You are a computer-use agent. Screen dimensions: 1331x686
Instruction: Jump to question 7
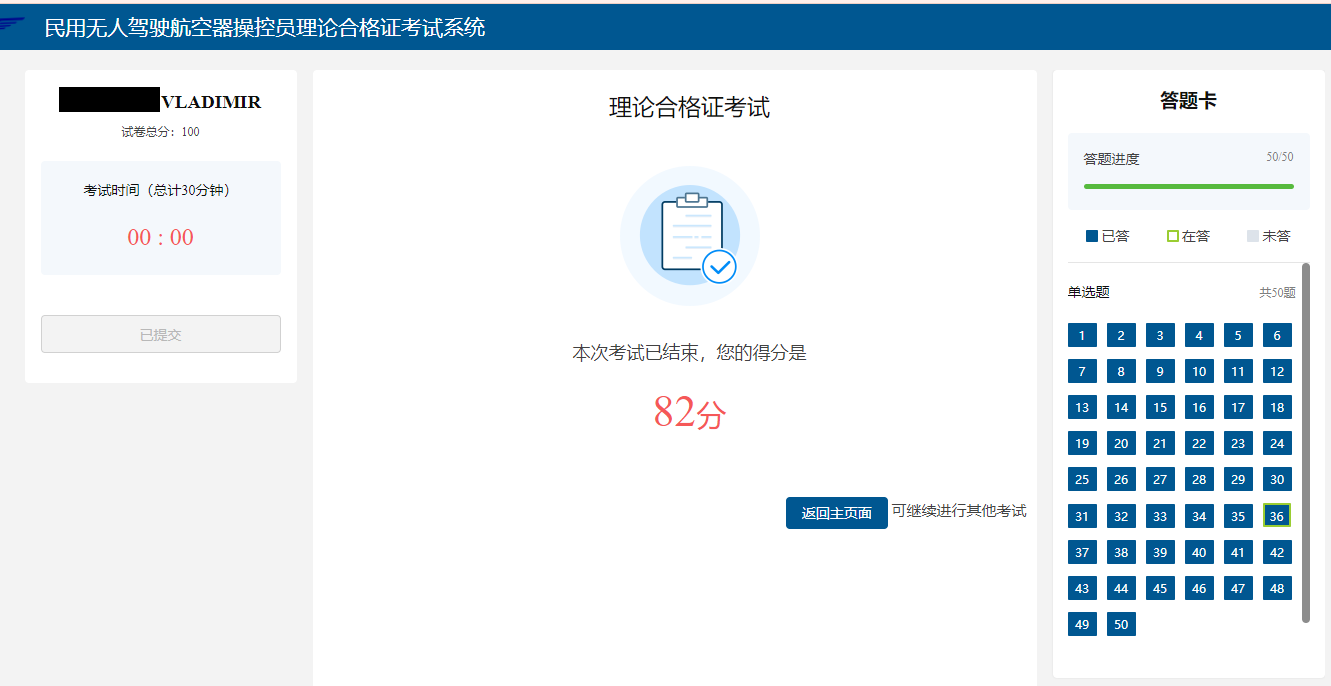click(1082, 371)
